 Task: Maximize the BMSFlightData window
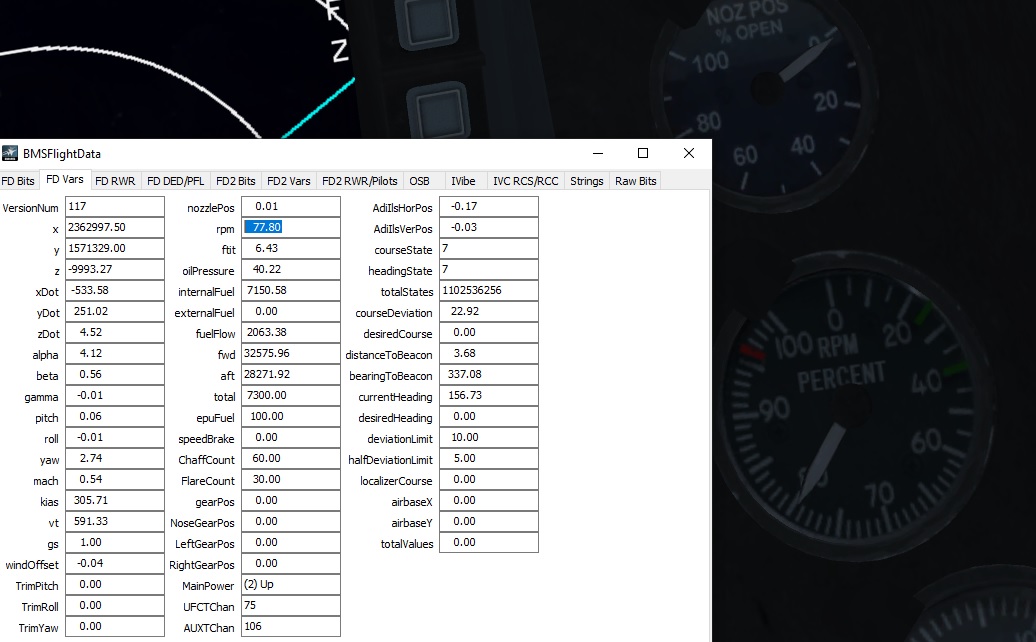[643, 153]
